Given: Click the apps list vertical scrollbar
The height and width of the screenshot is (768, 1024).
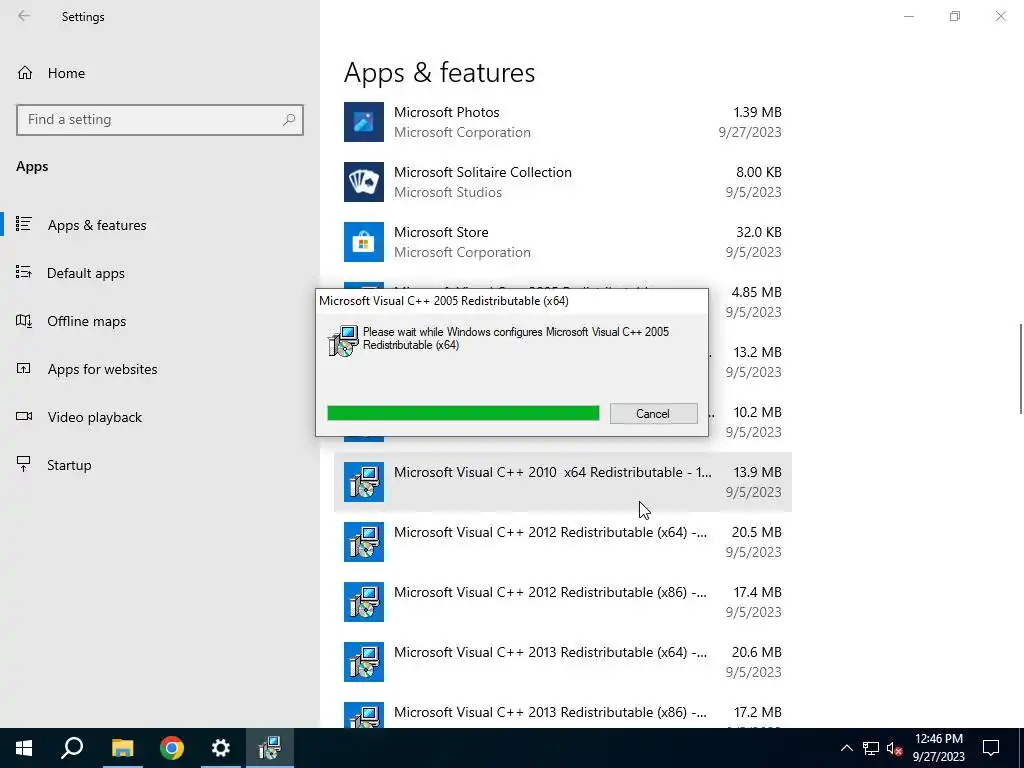Looking at the screenshot, I should pos(1020,369).
